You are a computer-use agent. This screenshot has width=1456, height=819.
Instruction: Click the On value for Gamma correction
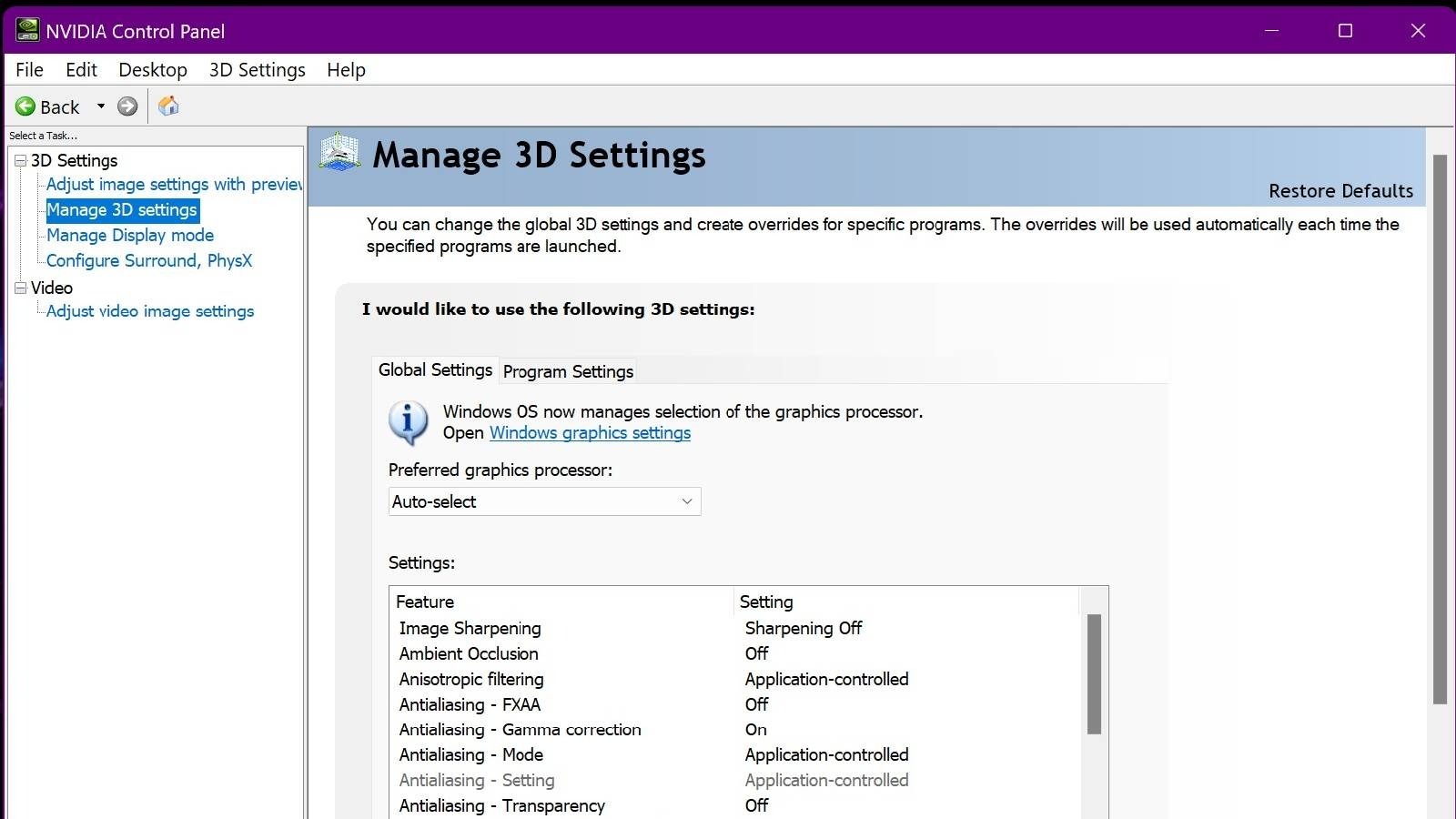[756, 730]
